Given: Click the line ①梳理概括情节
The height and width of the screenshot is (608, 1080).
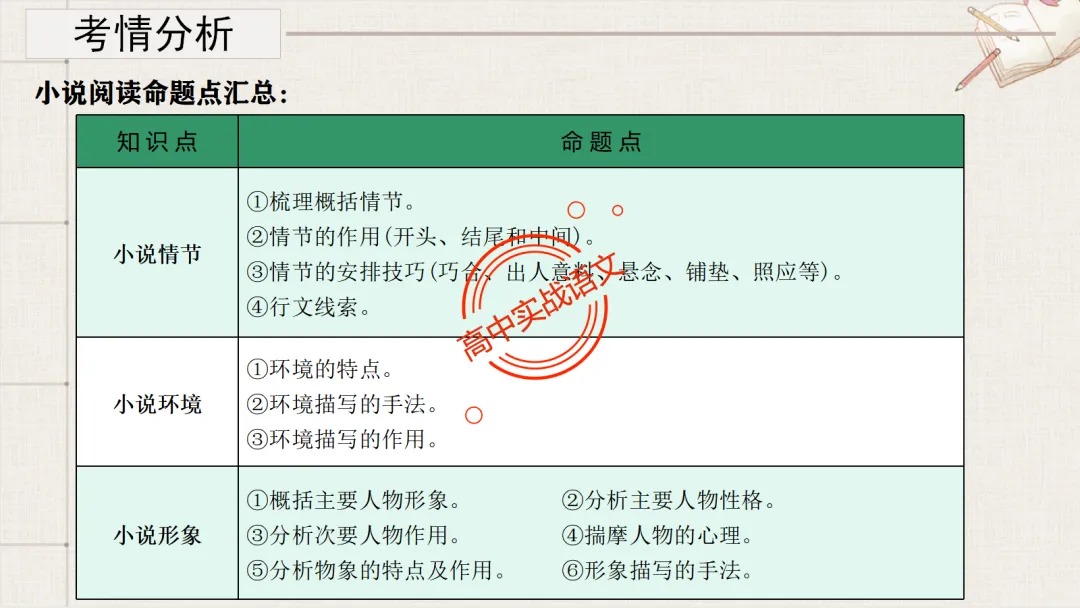Looking at the screenshot, I should [331, 202].
